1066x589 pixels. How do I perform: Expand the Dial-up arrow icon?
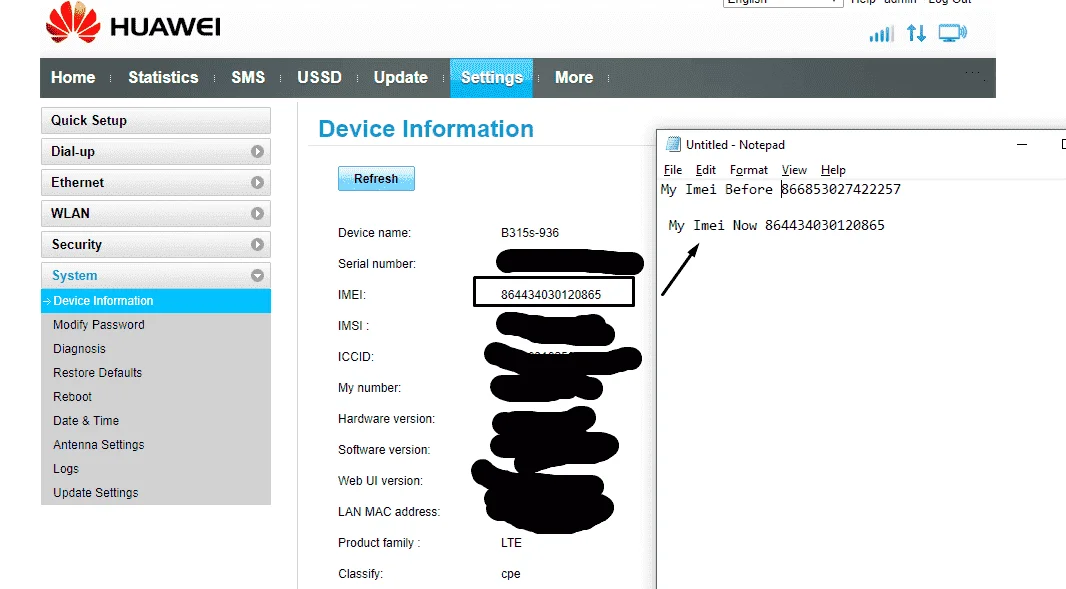(257, 152)
